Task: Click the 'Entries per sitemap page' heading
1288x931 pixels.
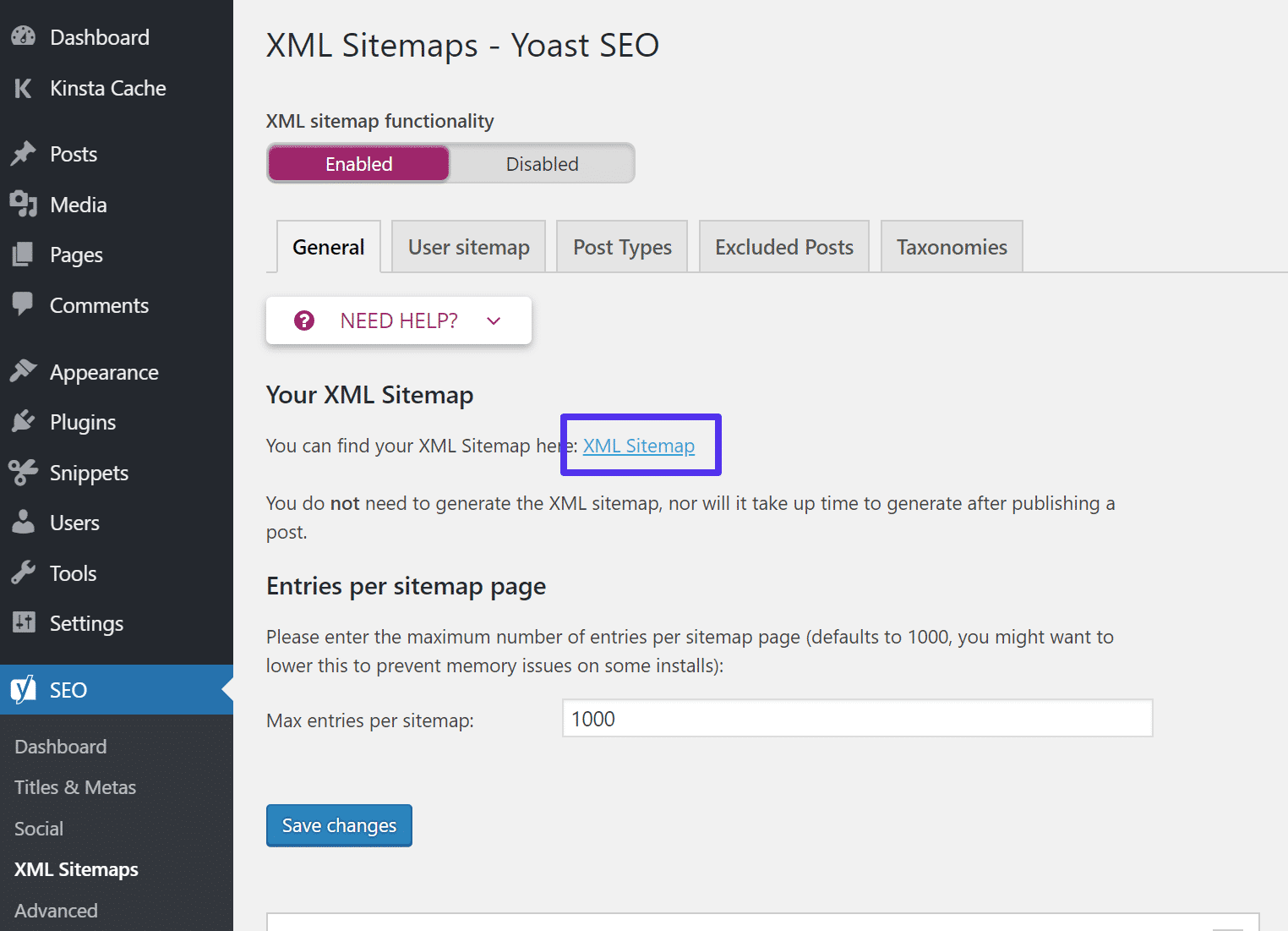Action: [406, 586]
